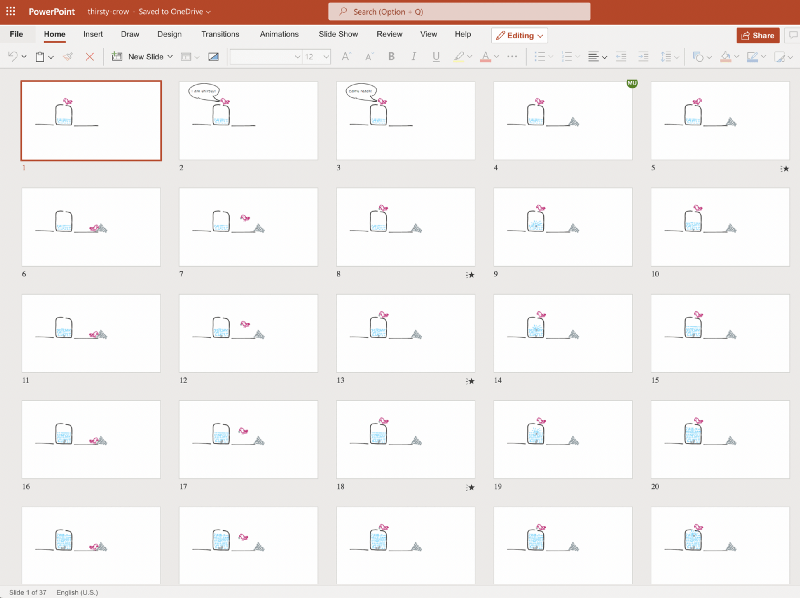Click the Comments icon beside Share

[x=790, y=35]
